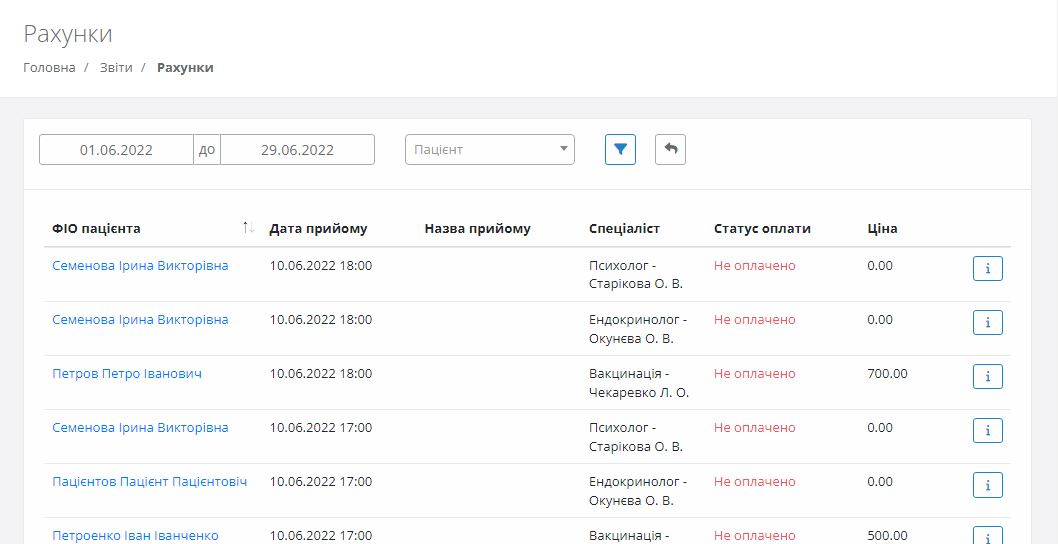The height and width of the screenshot is (544, 1058).
Task: Select the Статус оплати column header
Action: [x=762, y=229]
